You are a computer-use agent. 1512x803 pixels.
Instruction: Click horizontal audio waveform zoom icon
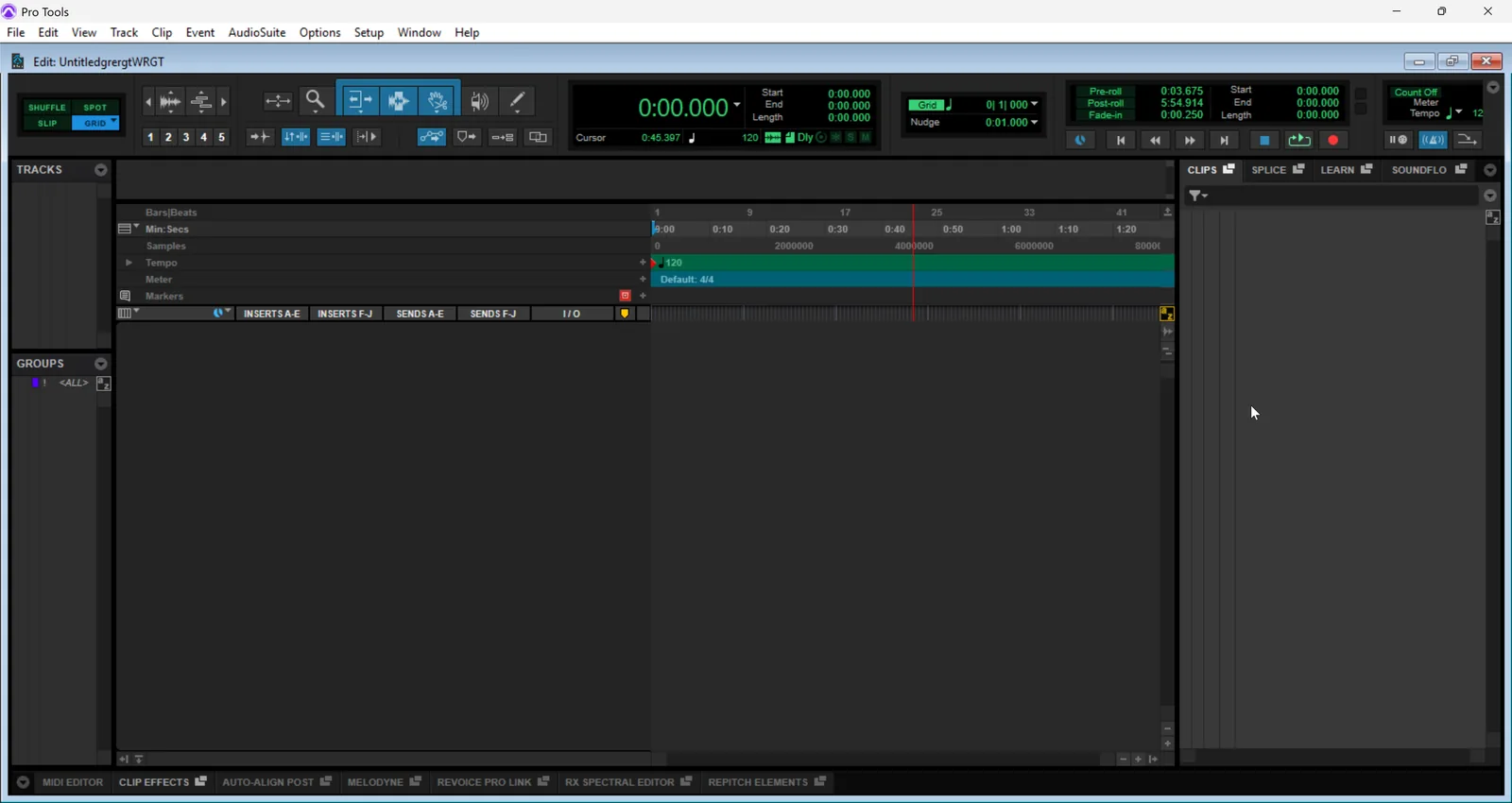point(171,101)
